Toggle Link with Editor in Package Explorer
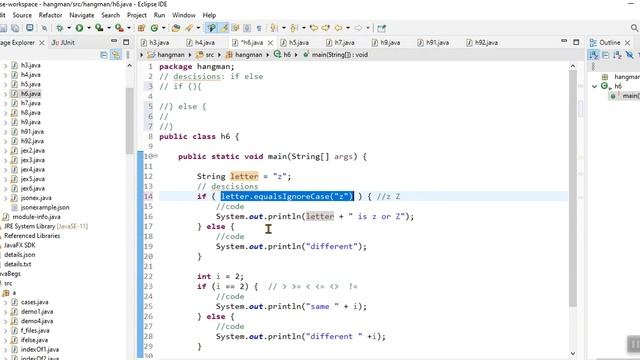640x360 pixels. tap(116, 55)
